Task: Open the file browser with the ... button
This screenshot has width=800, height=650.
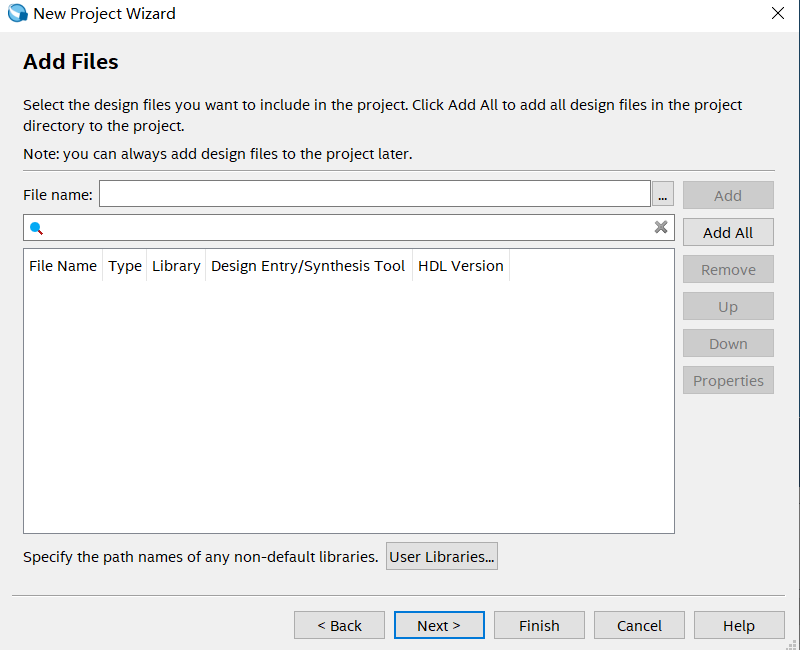Action: pos(662,193)
